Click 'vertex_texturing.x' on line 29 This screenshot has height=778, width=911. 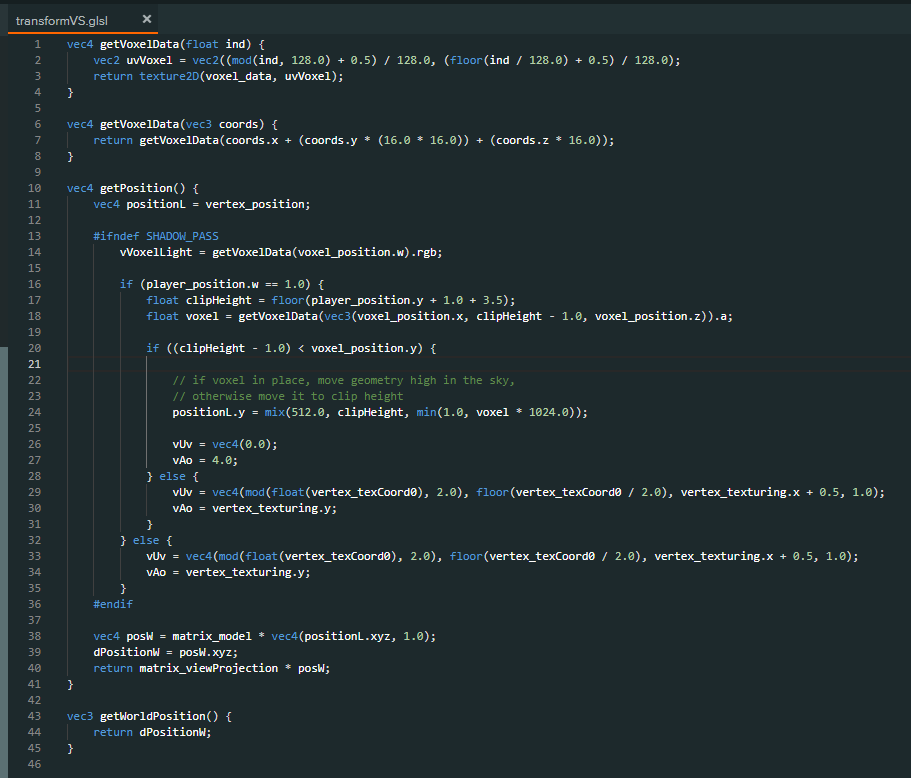740,493
